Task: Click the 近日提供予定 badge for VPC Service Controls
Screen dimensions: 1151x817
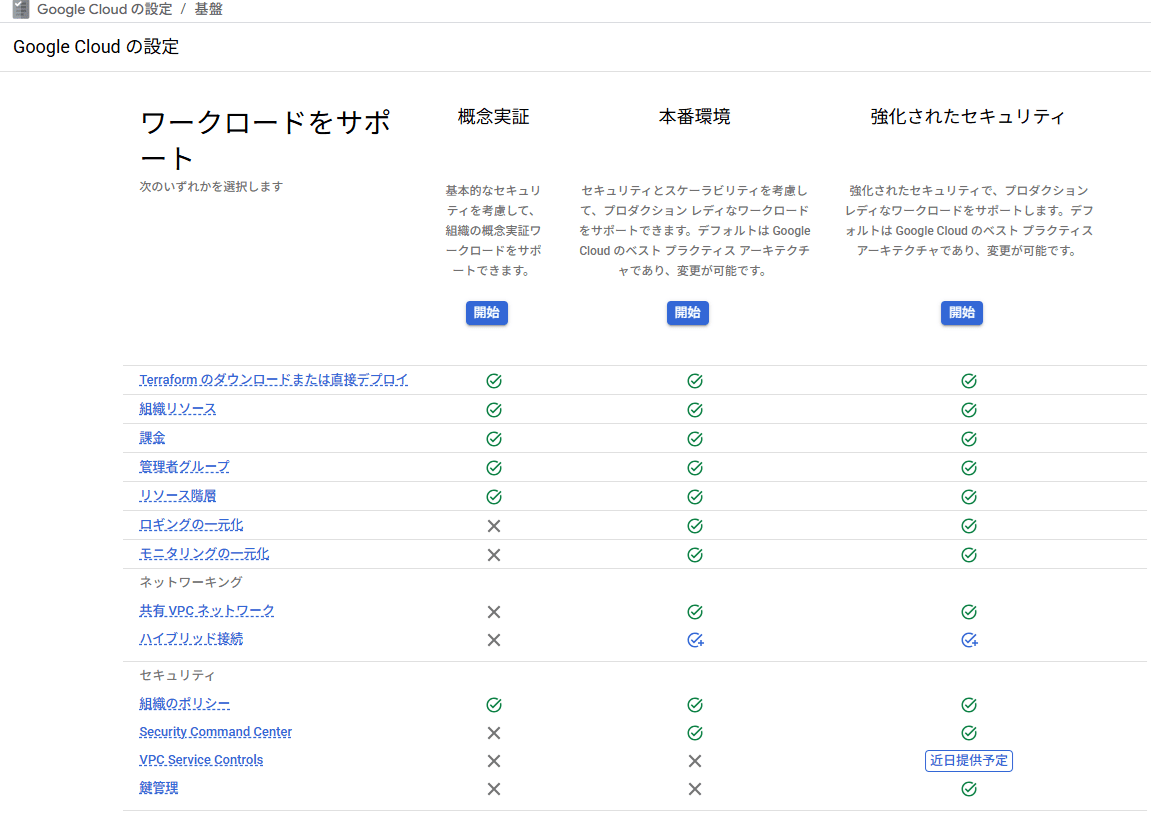Action: coord(969,760)
